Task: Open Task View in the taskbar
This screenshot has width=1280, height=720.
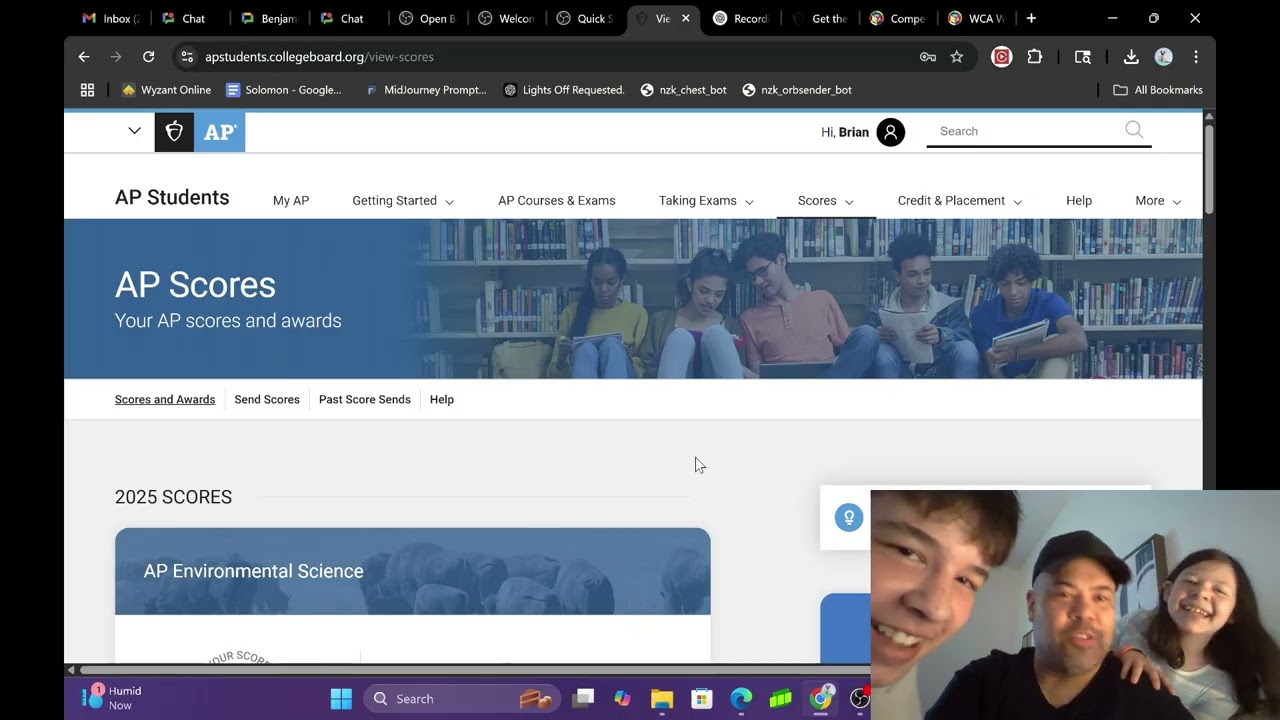Action: point(584,698)
